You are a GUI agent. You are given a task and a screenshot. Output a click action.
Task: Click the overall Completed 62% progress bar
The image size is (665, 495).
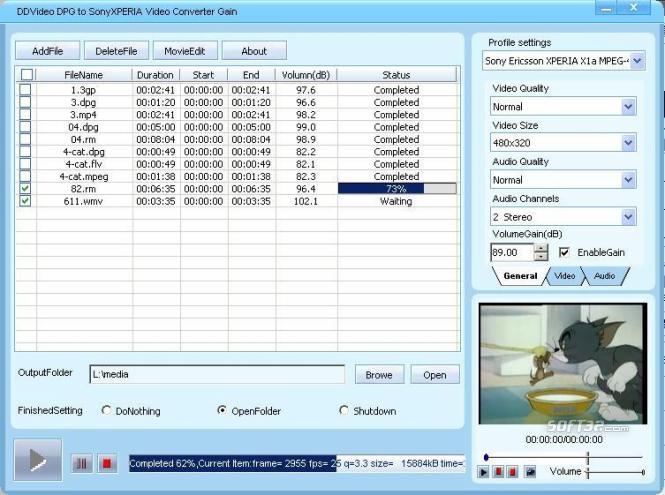pos(297,463)
